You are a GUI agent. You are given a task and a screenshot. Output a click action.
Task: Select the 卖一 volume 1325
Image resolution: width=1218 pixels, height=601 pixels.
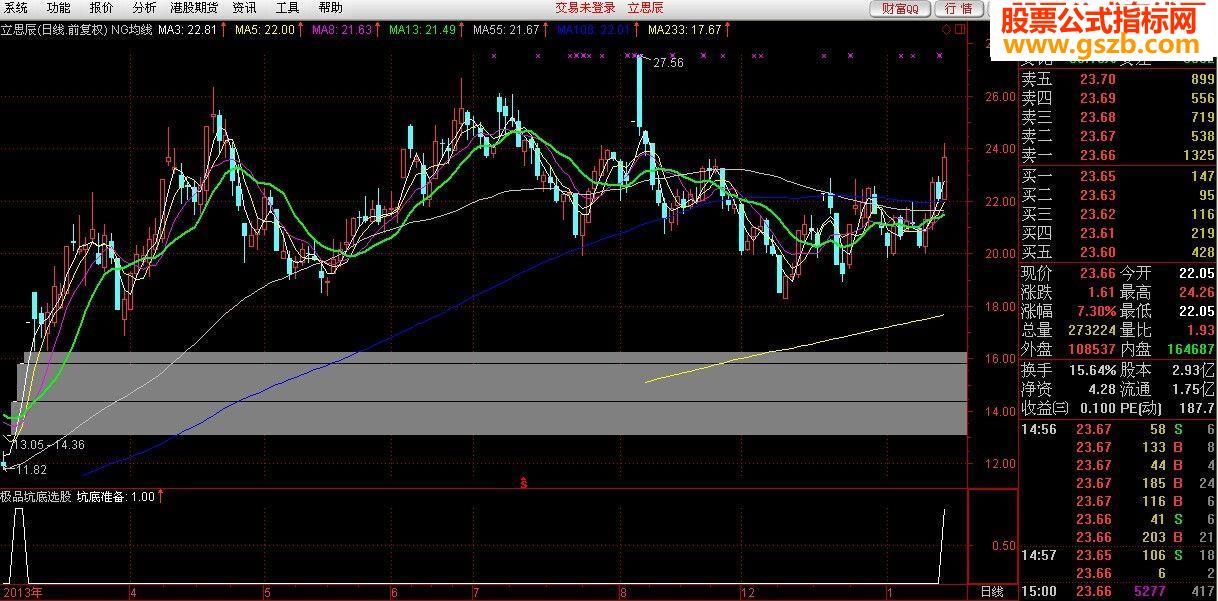[x=1197, y=155]
